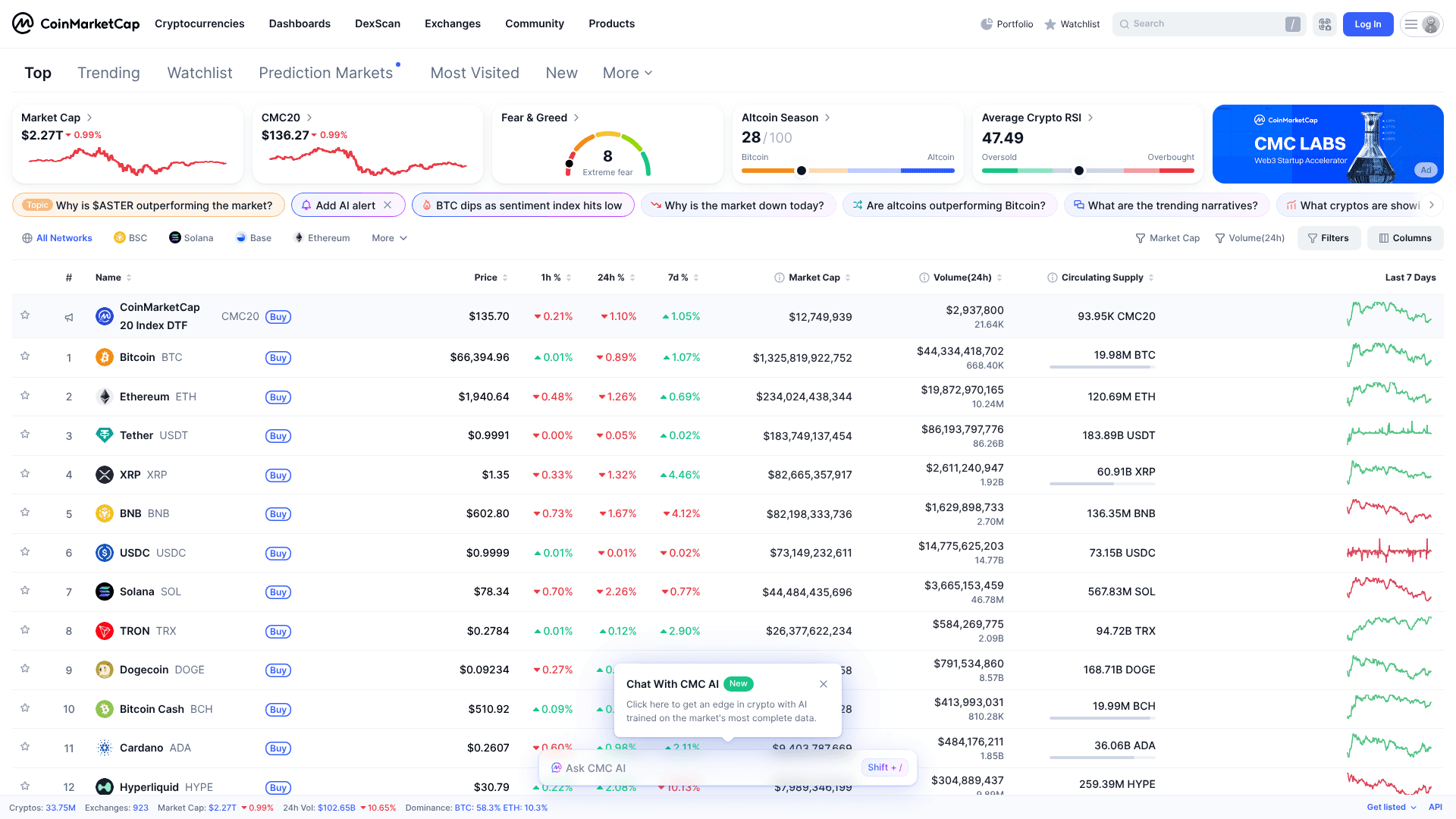Select the BSC network filter
1456x819 pixels.
[x=130, y=237]
